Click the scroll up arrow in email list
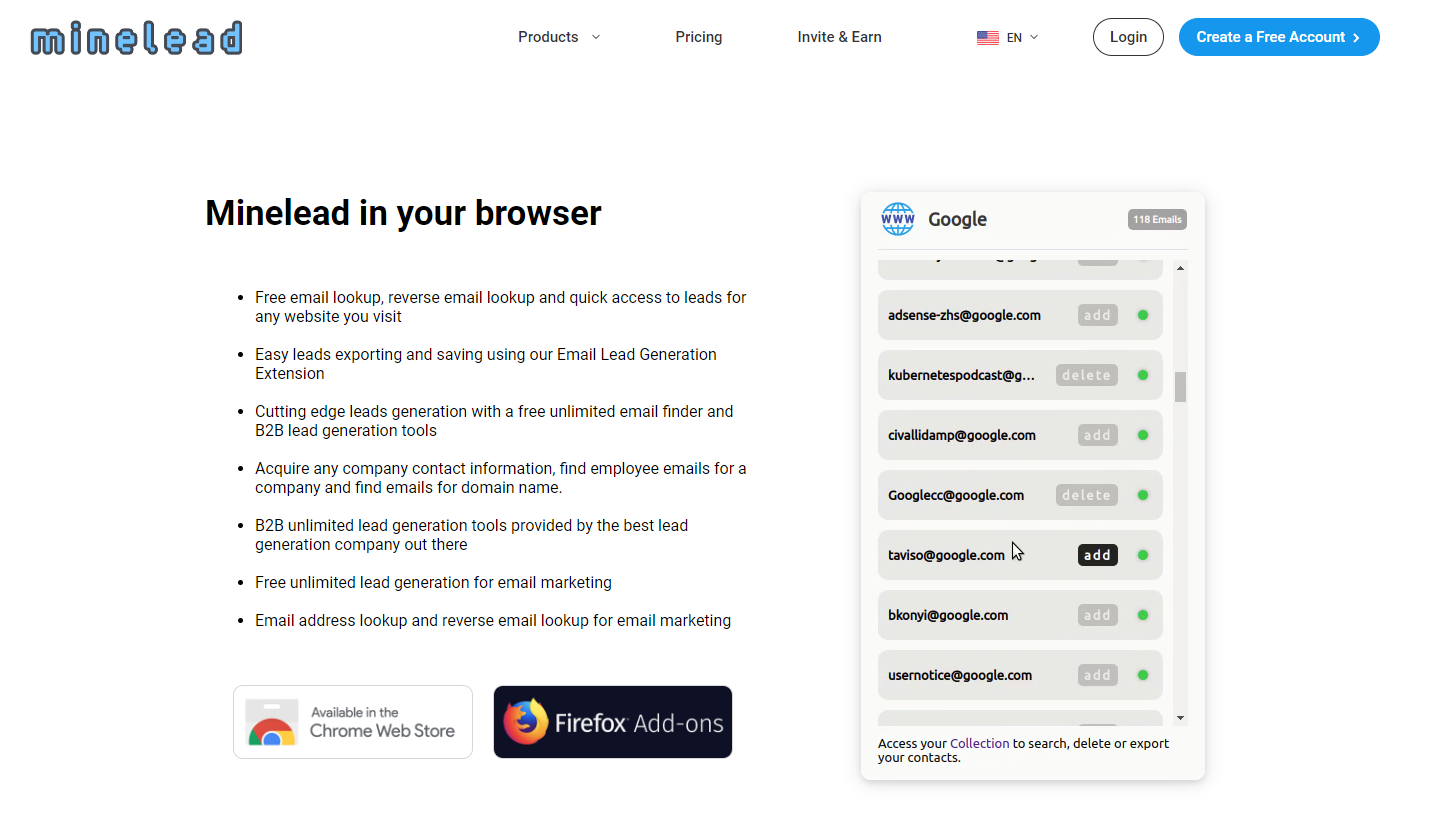 (x=1180, y=268)
